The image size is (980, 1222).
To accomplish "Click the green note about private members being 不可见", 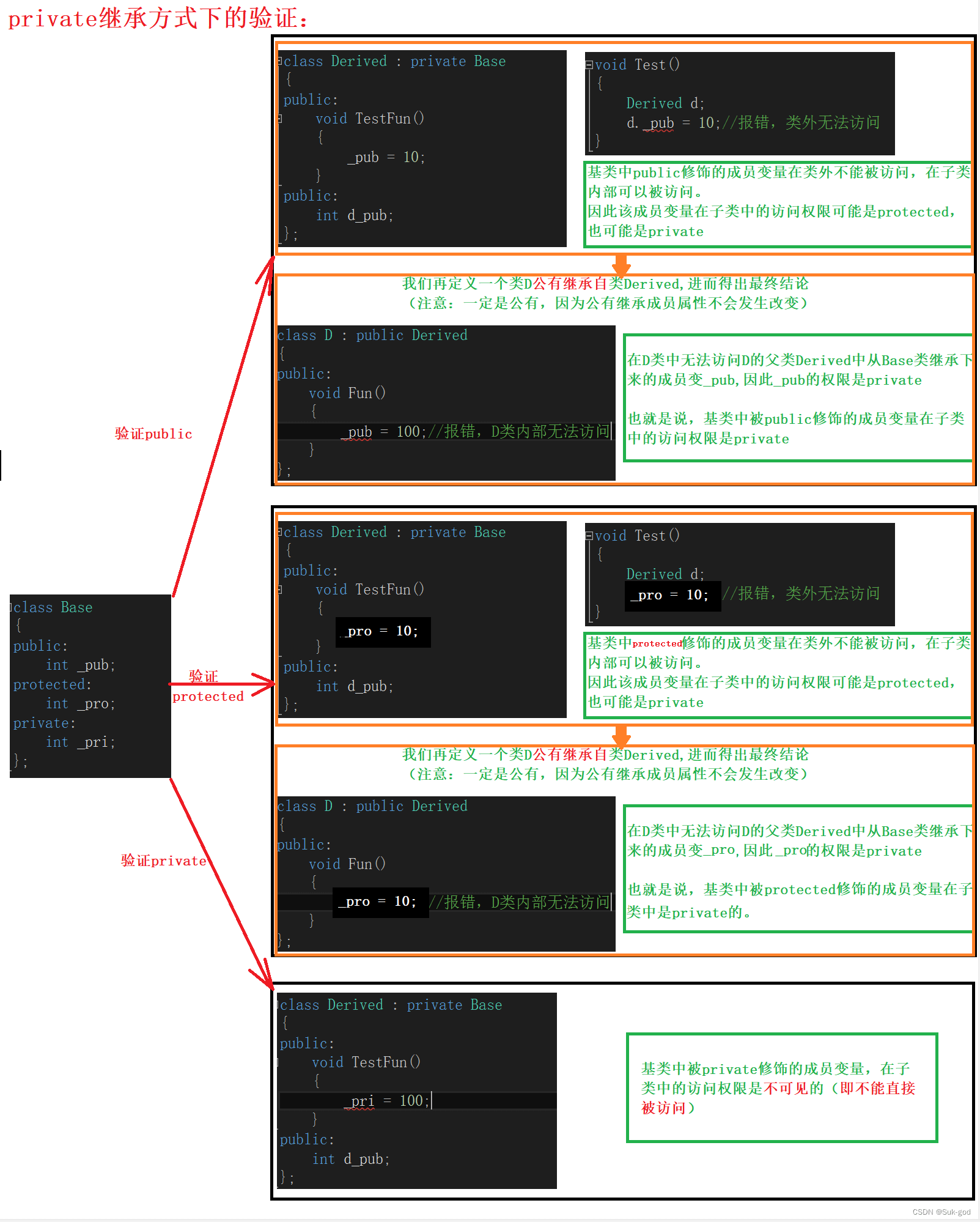I will [x=781, y=1087].
